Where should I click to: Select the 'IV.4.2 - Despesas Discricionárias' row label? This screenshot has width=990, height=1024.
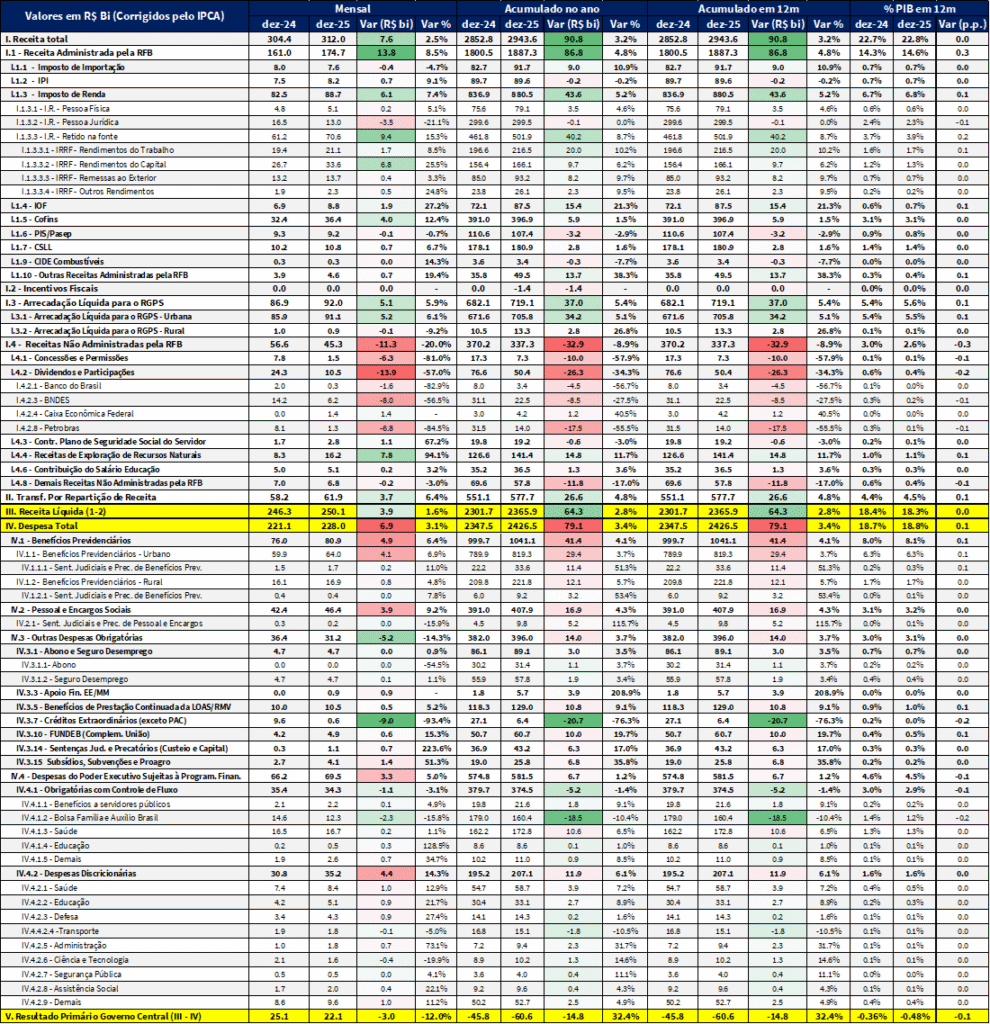(78, 873)
